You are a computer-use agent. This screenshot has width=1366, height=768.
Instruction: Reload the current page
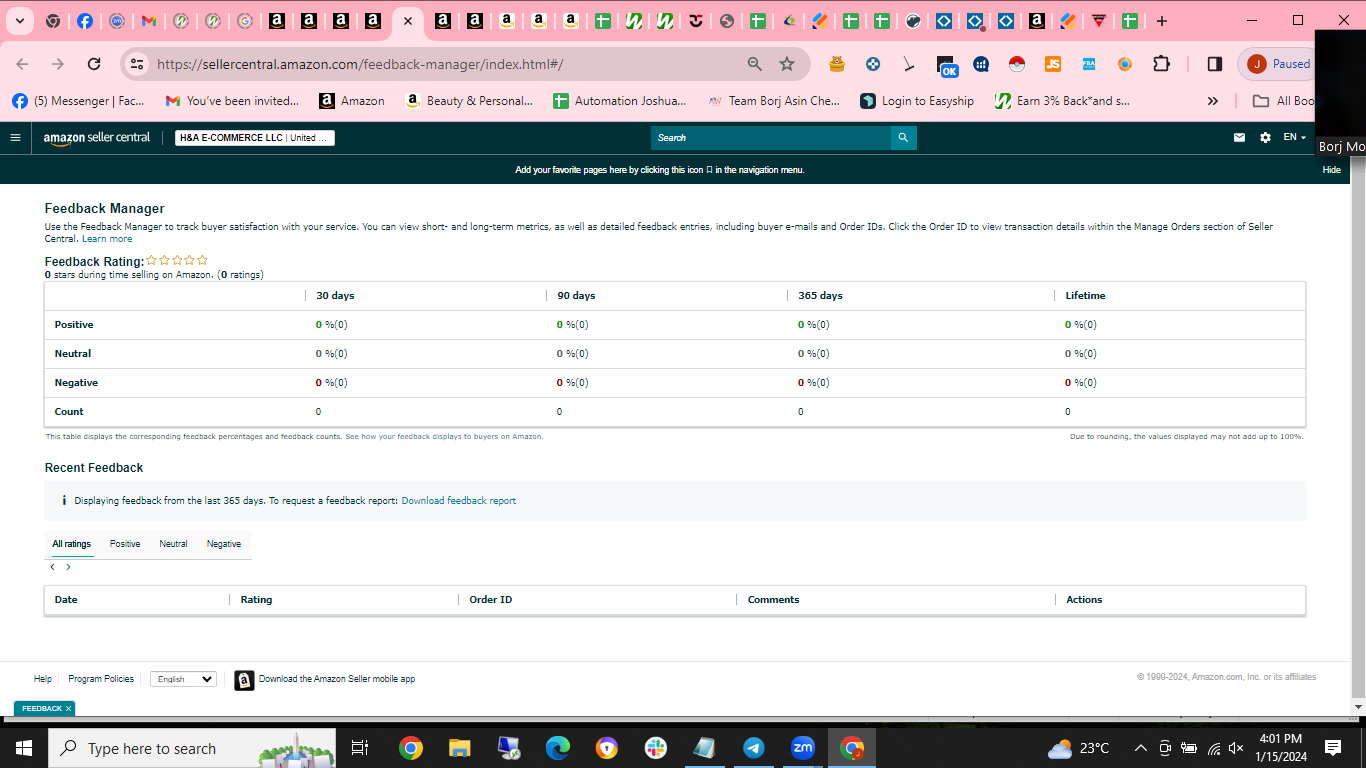[94, 64]
